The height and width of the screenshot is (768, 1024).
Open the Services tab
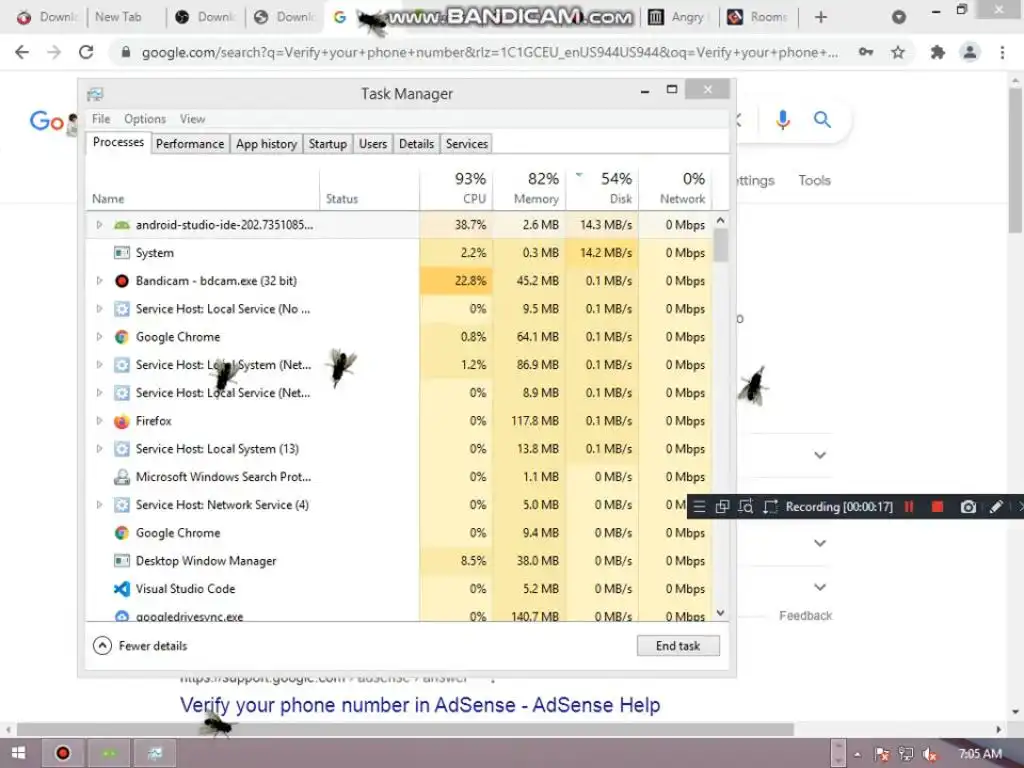(x=467, y=144)
